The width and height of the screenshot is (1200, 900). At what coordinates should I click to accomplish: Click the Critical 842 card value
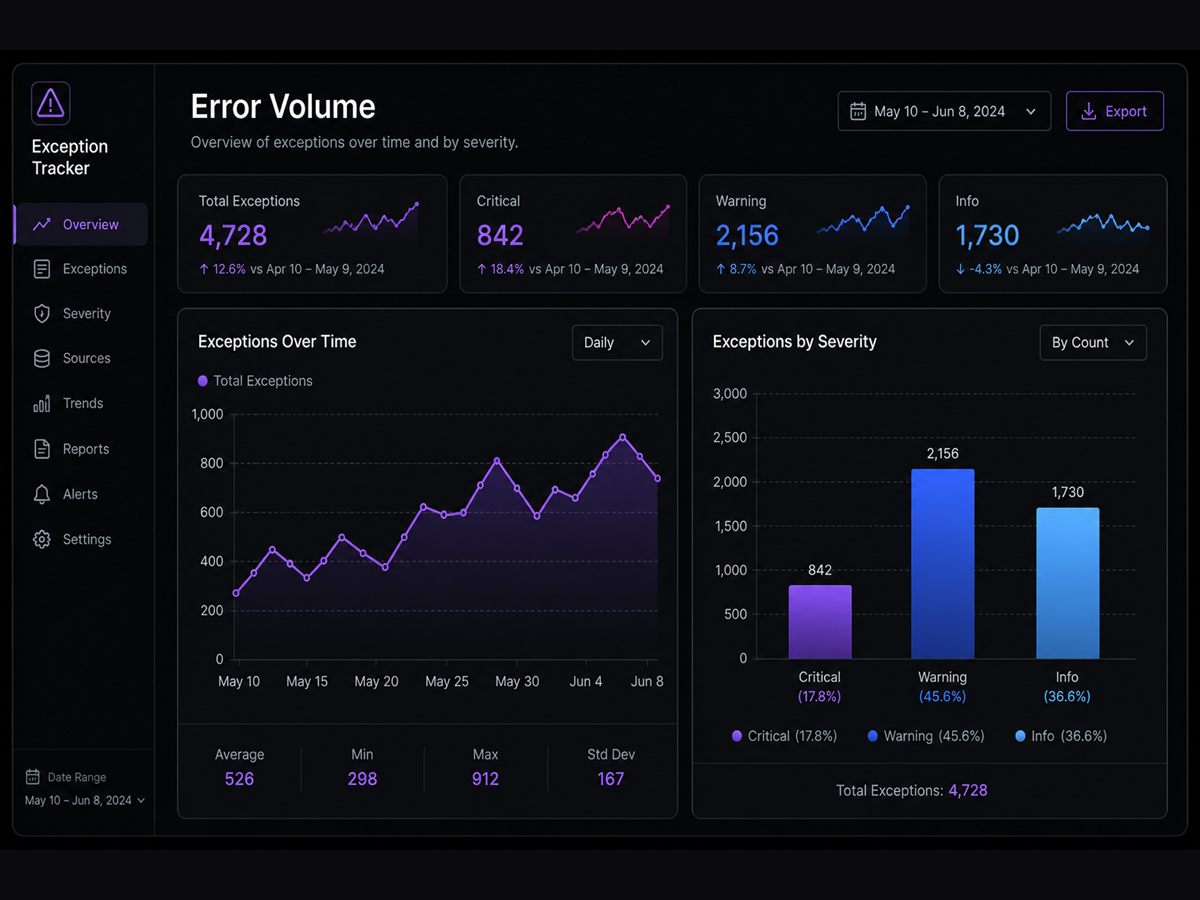click(x=500, y=235)
